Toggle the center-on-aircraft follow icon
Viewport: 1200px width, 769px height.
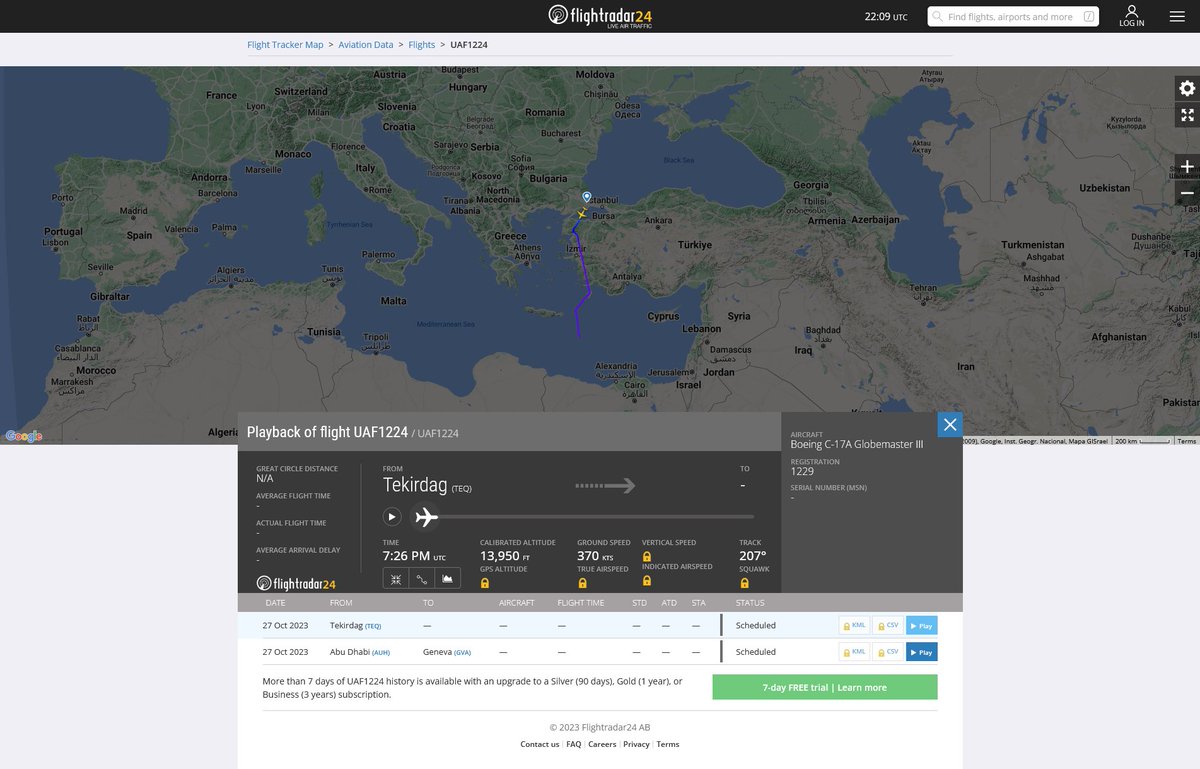396,579
